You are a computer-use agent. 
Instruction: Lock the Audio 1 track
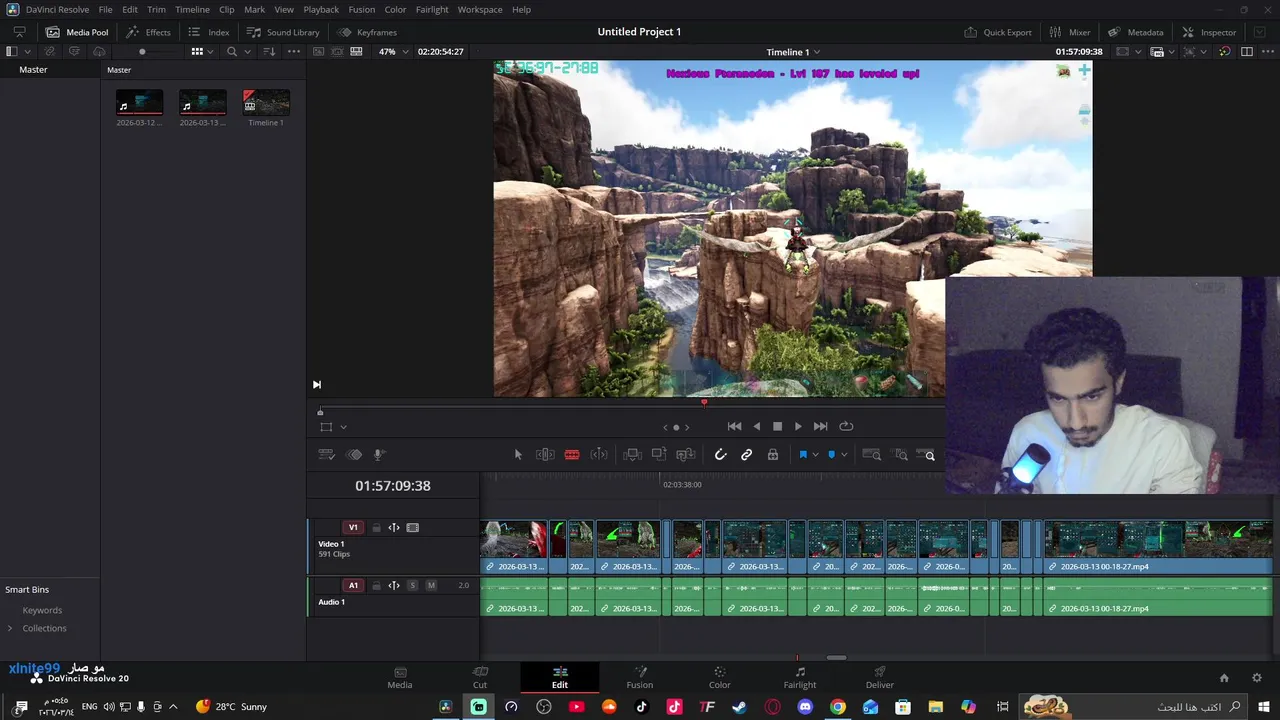tap(376, 585)
